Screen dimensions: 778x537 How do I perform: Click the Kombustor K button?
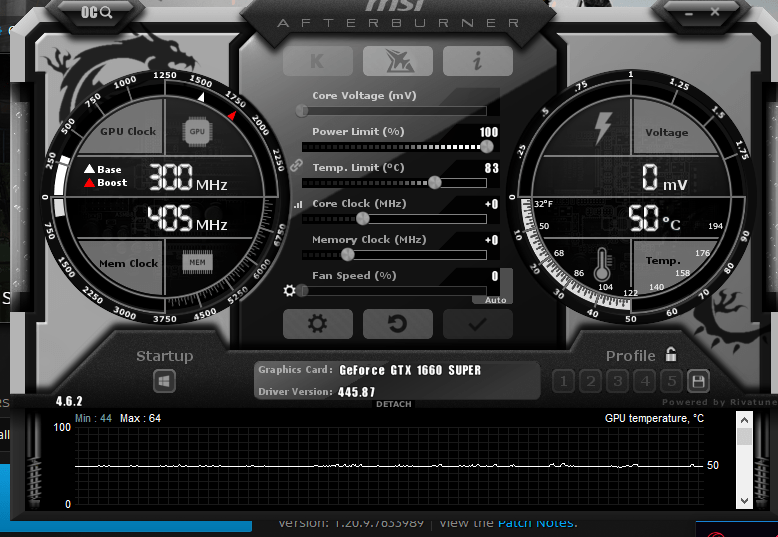click(x=318, y=61)
